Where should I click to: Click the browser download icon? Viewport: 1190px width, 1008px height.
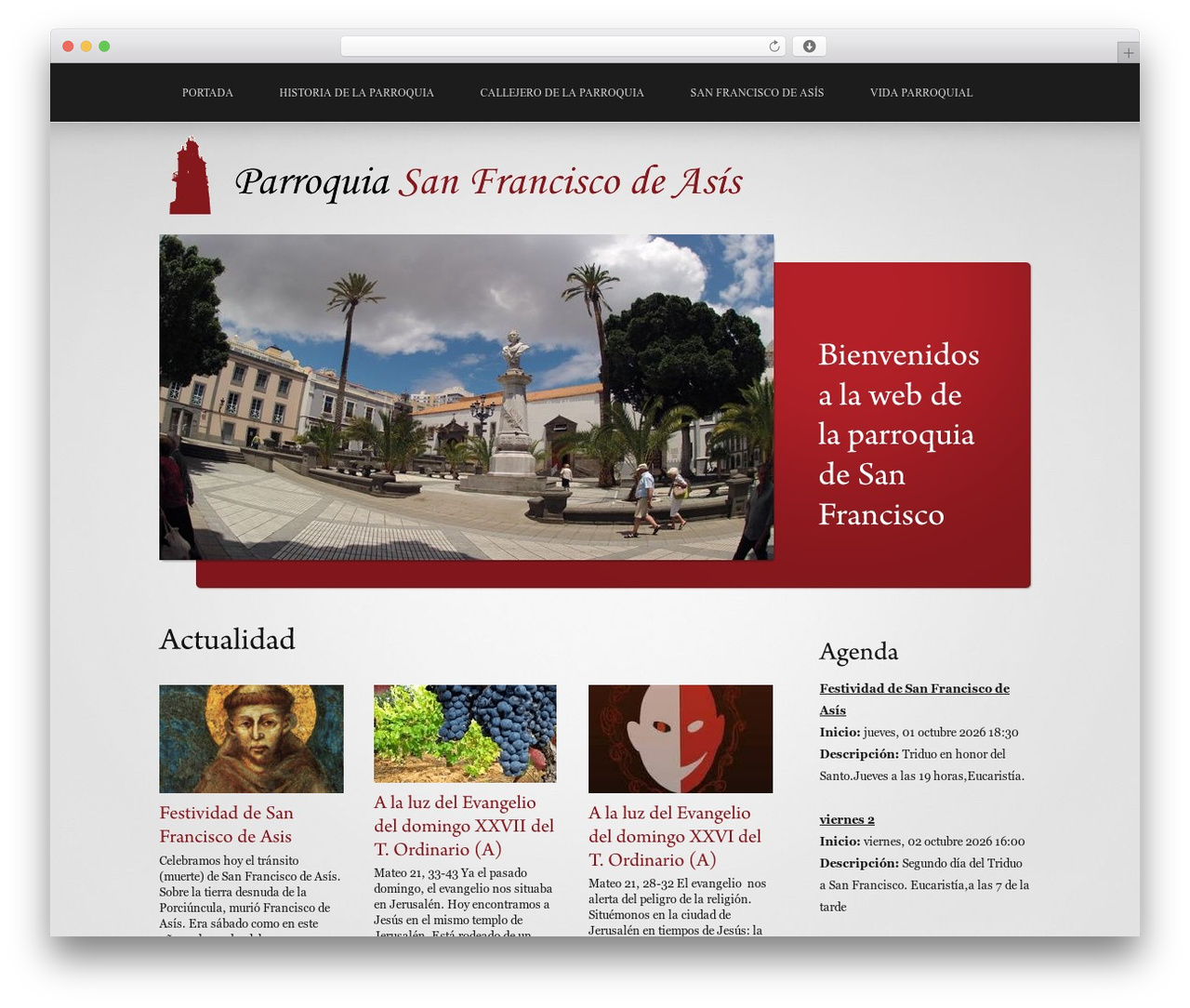[809, 46]
